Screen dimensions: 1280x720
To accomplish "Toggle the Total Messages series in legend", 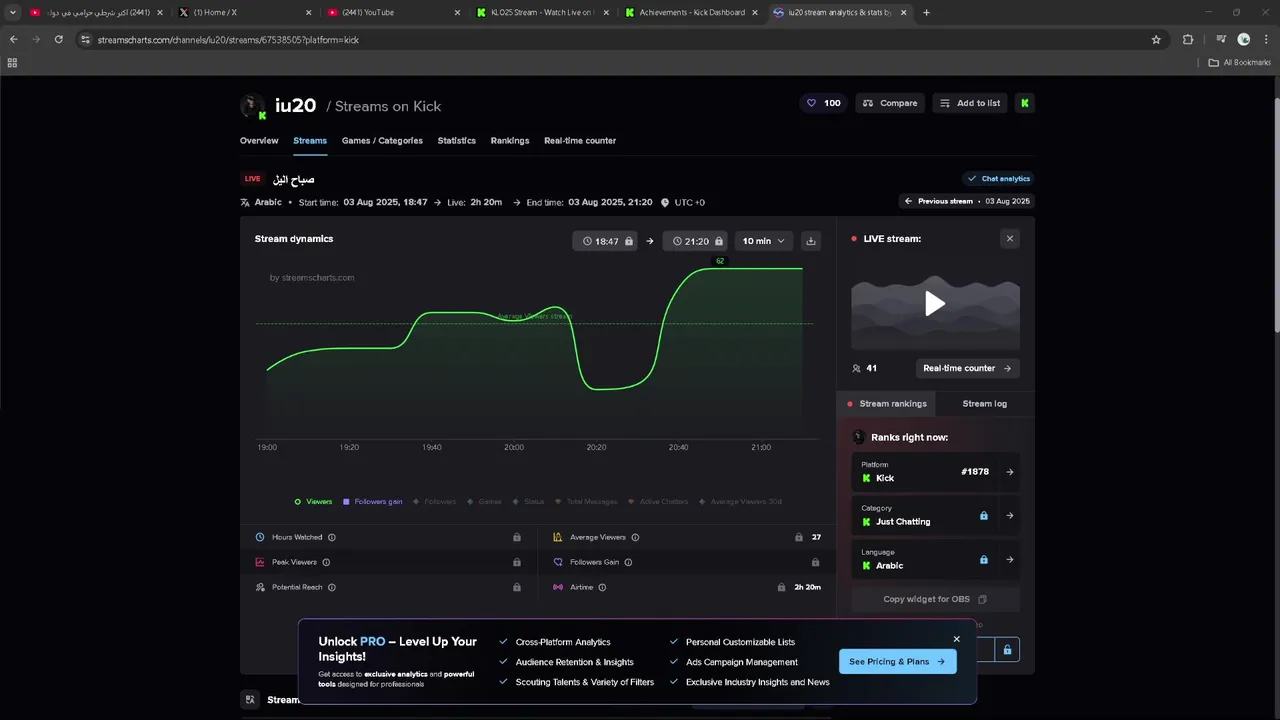I will point(586,502).
